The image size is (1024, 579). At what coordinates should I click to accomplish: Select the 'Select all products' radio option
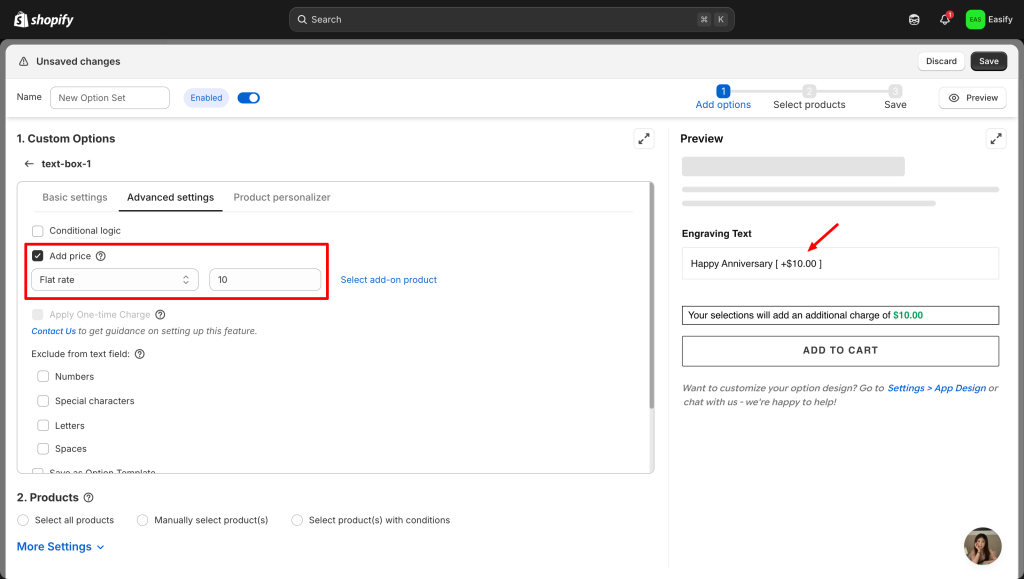coord(23,520)
